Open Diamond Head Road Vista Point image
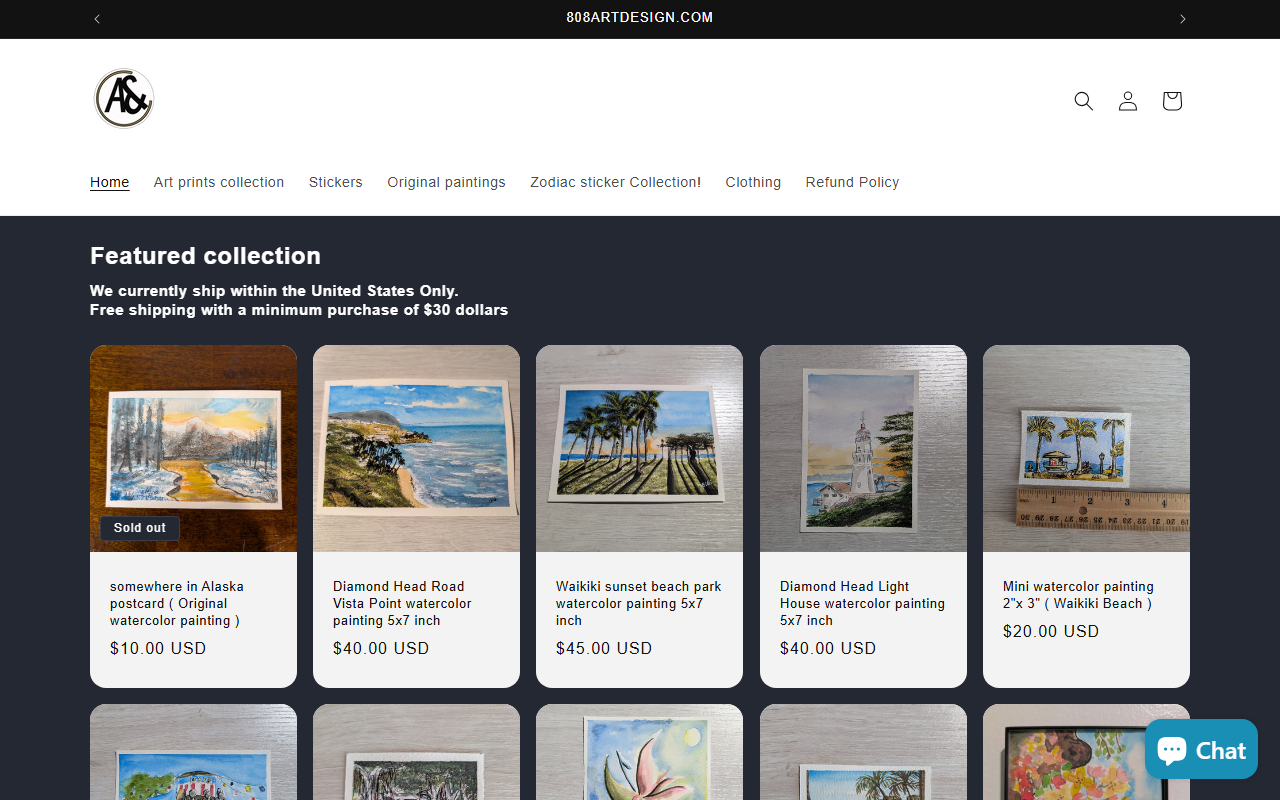Viewport: 1280px width, 800px height. tap(416, 448)
